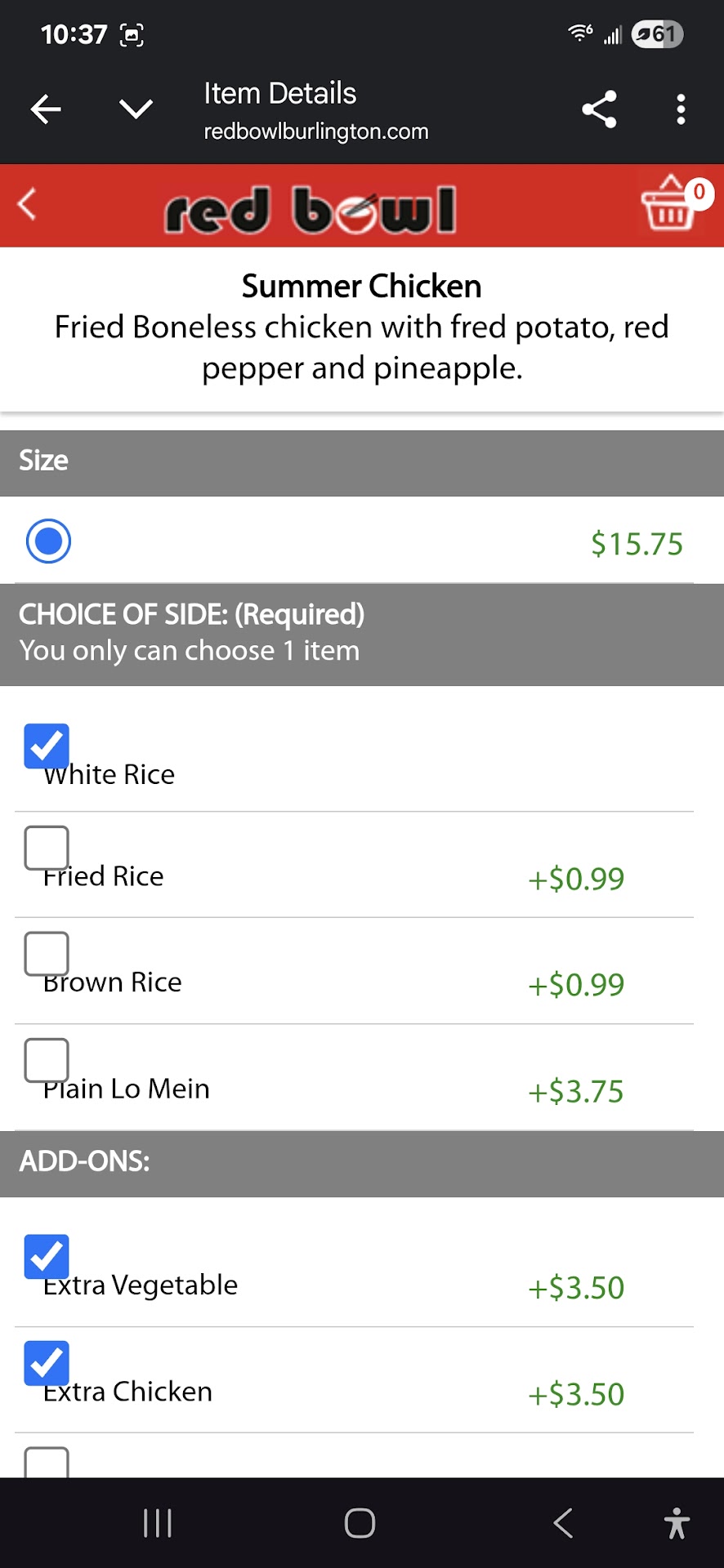The image size is (724, 1568).
Task: Expand the browser tab dropdown chevron
Action: pos(136,109)
